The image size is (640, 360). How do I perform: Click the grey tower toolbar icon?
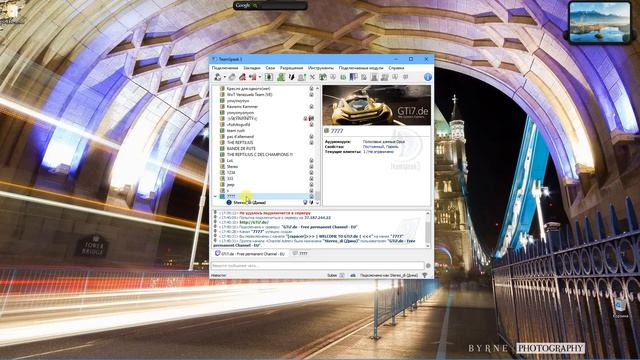click(x=374, y=77)
